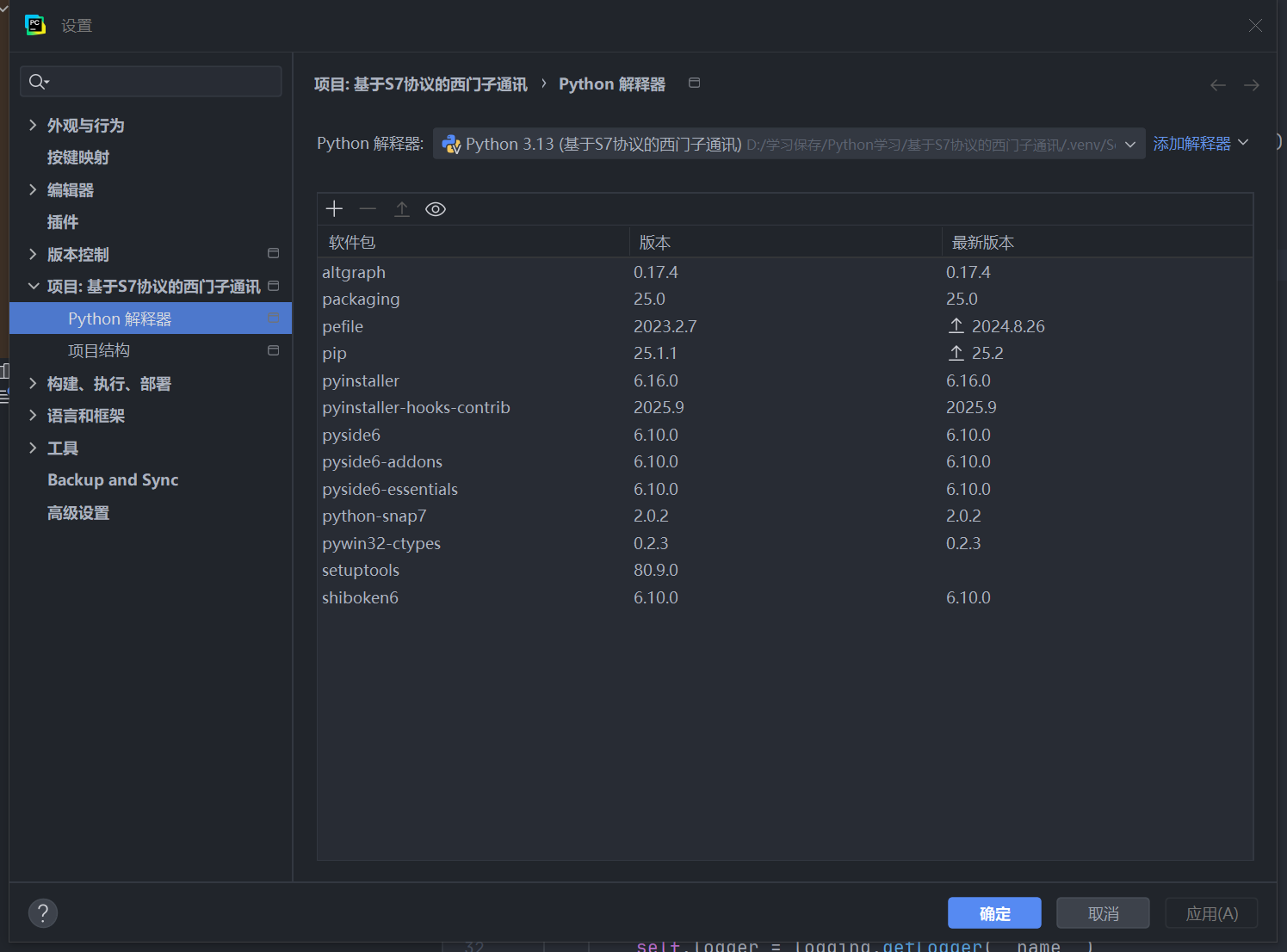The width and height of the screenshot is (1287, 952).
Task: Click the 版本 column header
Action: tap(786, 242)
